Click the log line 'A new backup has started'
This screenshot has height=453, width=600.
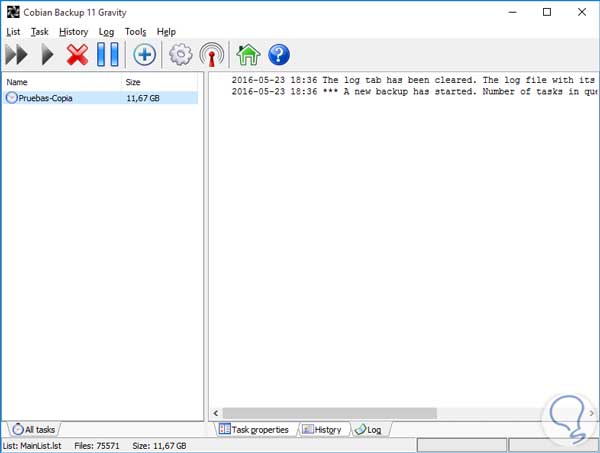point(414,91)
